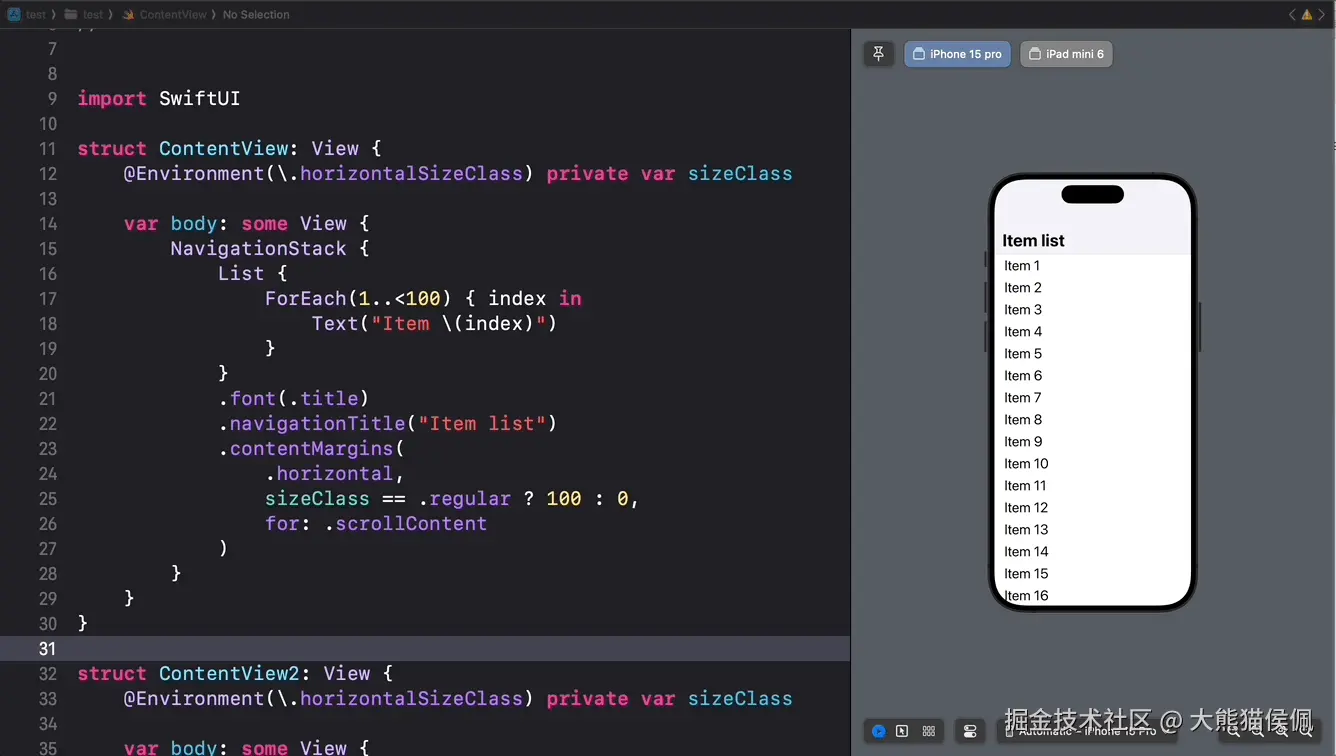Image resolution: width=1336 pixels, height=756 pixels.
Task: Click line number 22 in the gutter
Action: [47, 424]
